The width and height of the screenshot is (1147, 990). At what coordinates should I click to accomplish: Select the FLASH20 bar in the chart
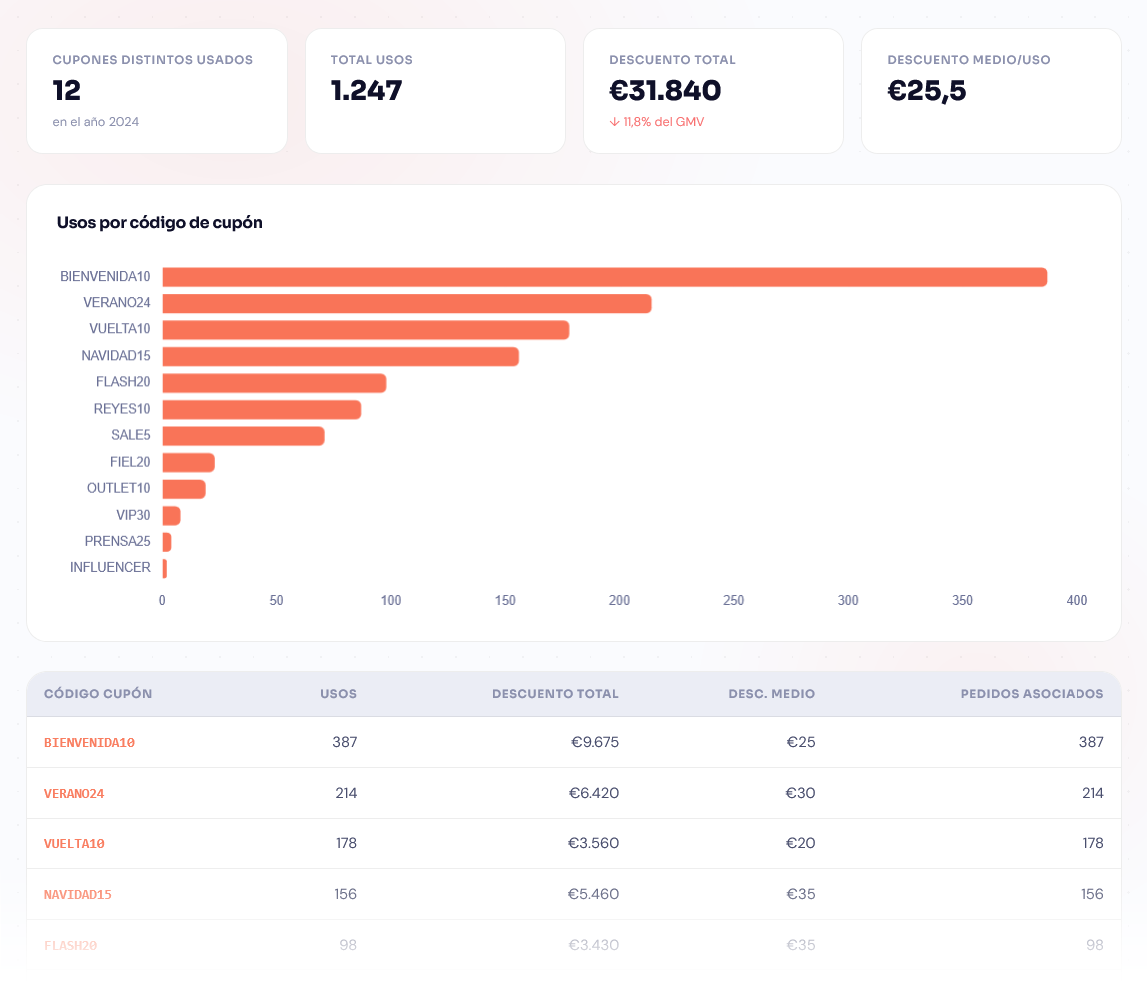coord(274,383)
